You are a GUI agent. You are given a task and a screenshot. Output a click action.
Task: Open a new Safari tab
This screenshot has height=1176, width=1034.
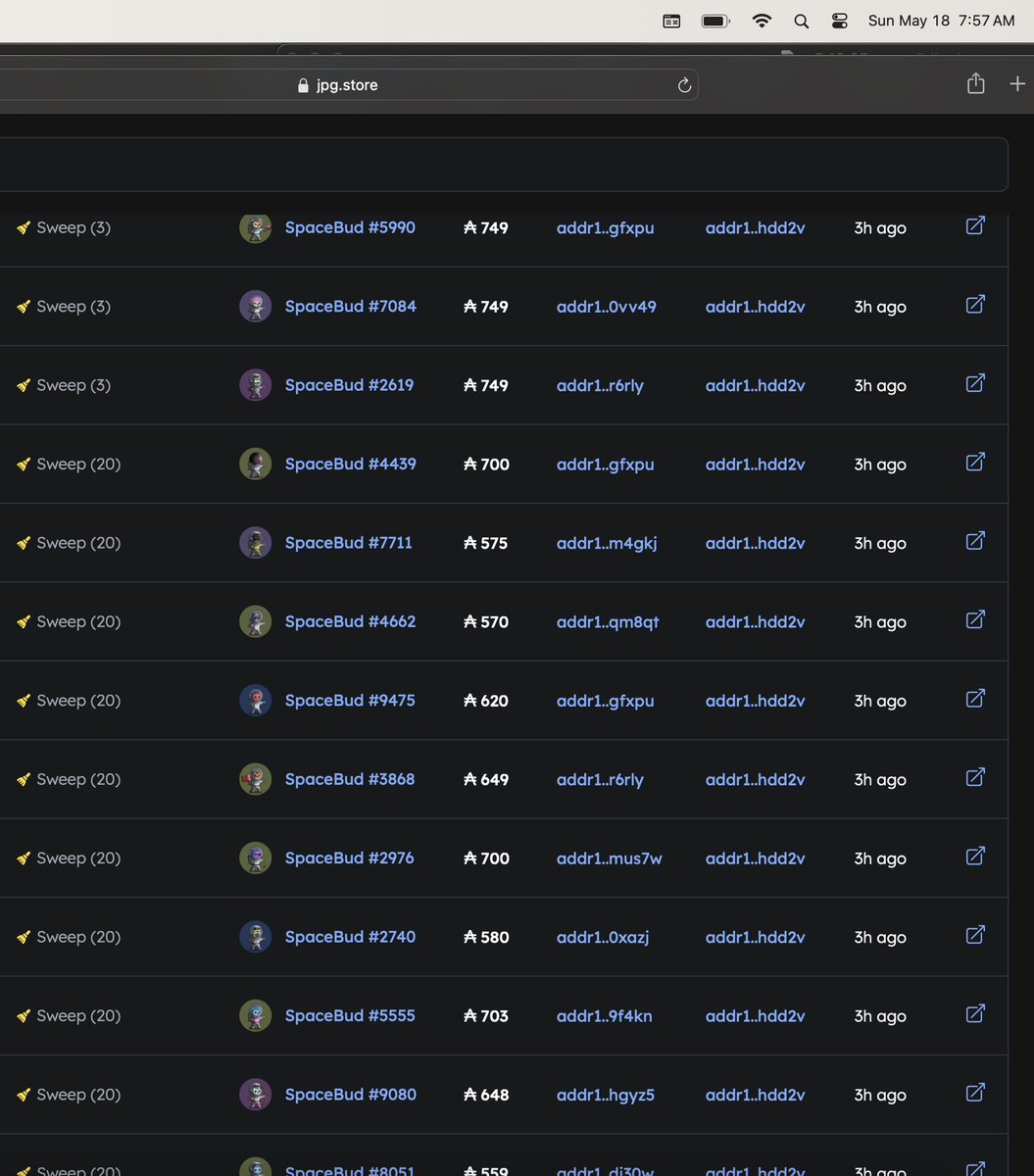click(x=1017, y=84)
